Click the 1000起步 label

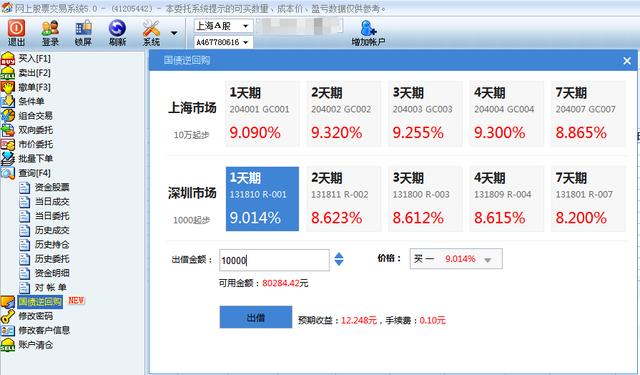coord(191,220)
